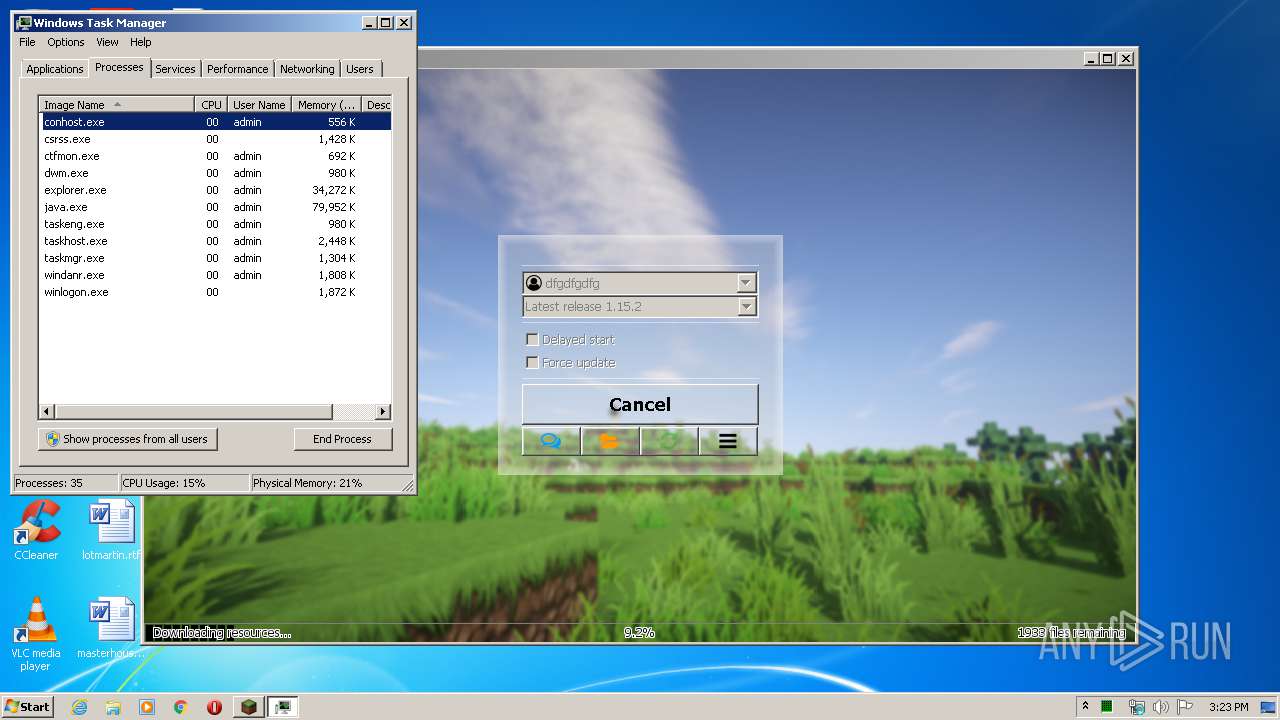Sort by User Name column header

coord(259,104)
